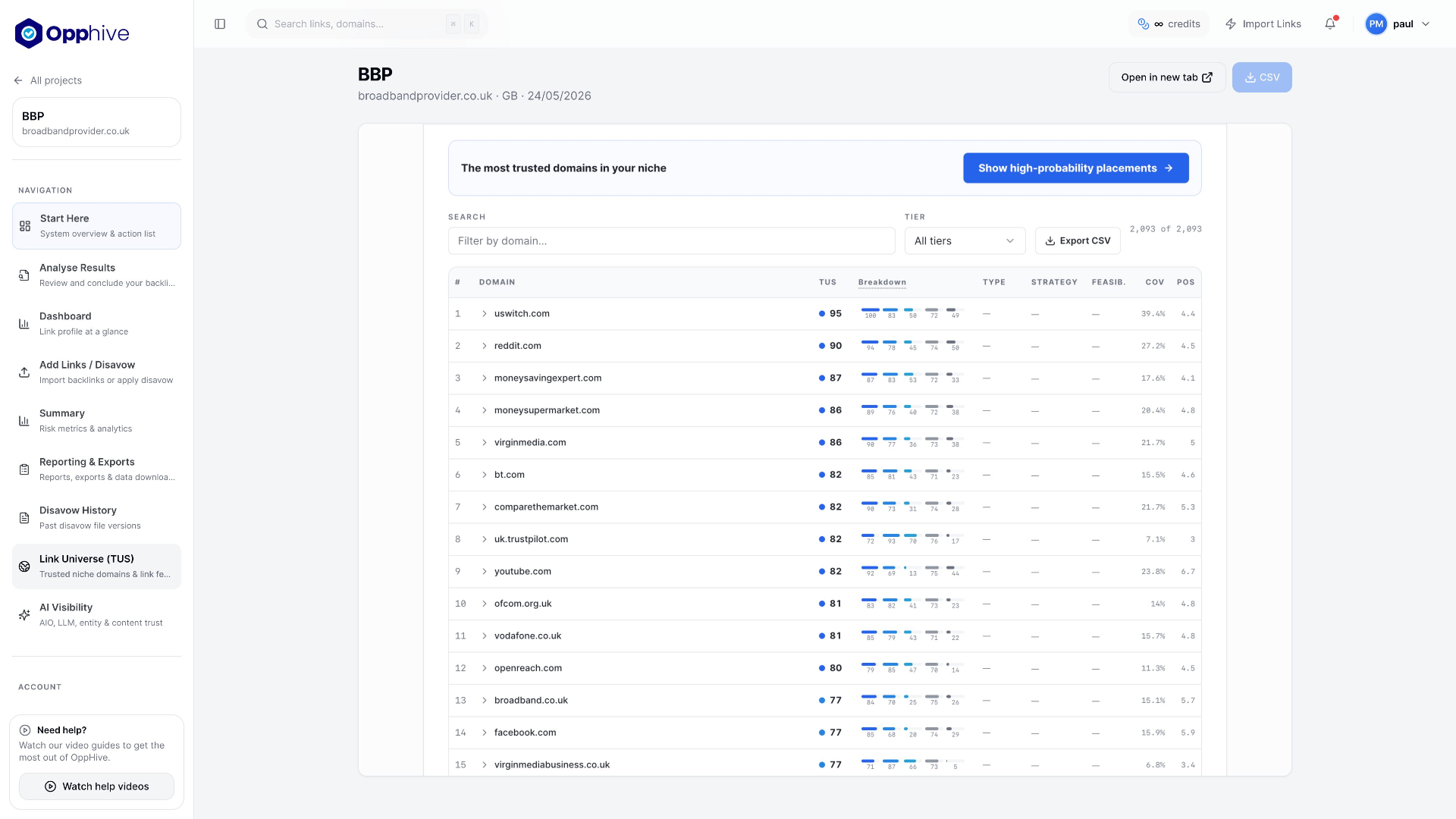Click the broadband.co.uk domain text
Screen dimensions: 1456x819
coord(531,701)
